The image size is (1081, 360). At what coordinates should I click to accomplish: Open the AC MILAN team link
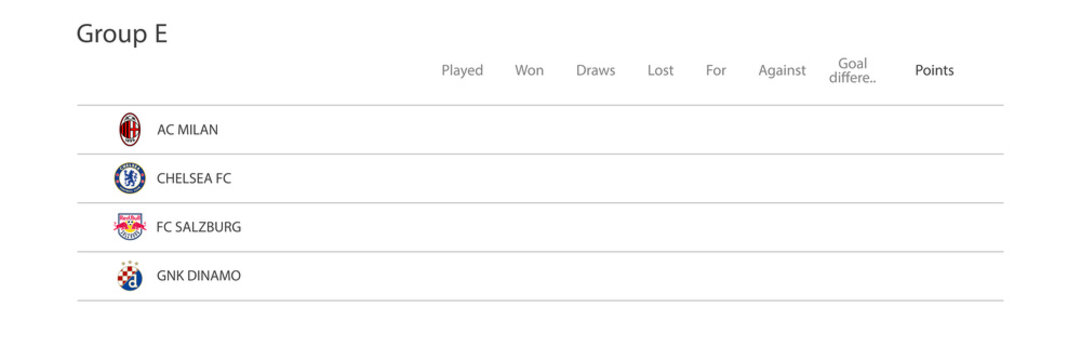(x=188, y=130)
